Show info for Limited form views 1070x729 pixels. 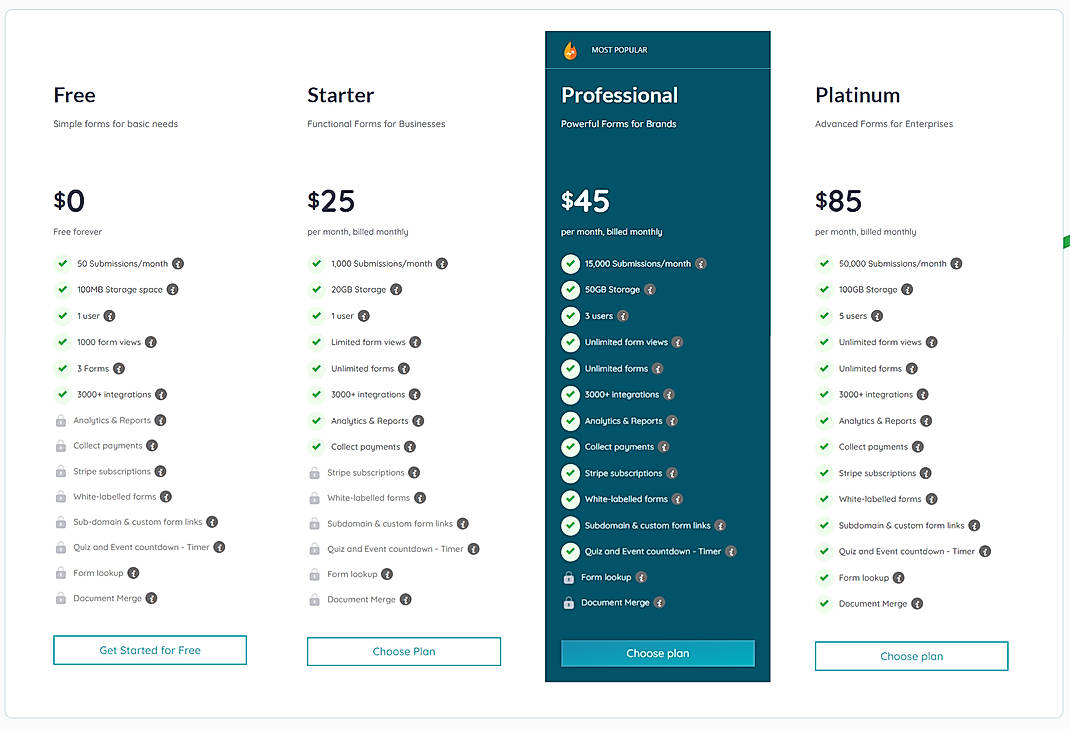click(x=415, y=342)
